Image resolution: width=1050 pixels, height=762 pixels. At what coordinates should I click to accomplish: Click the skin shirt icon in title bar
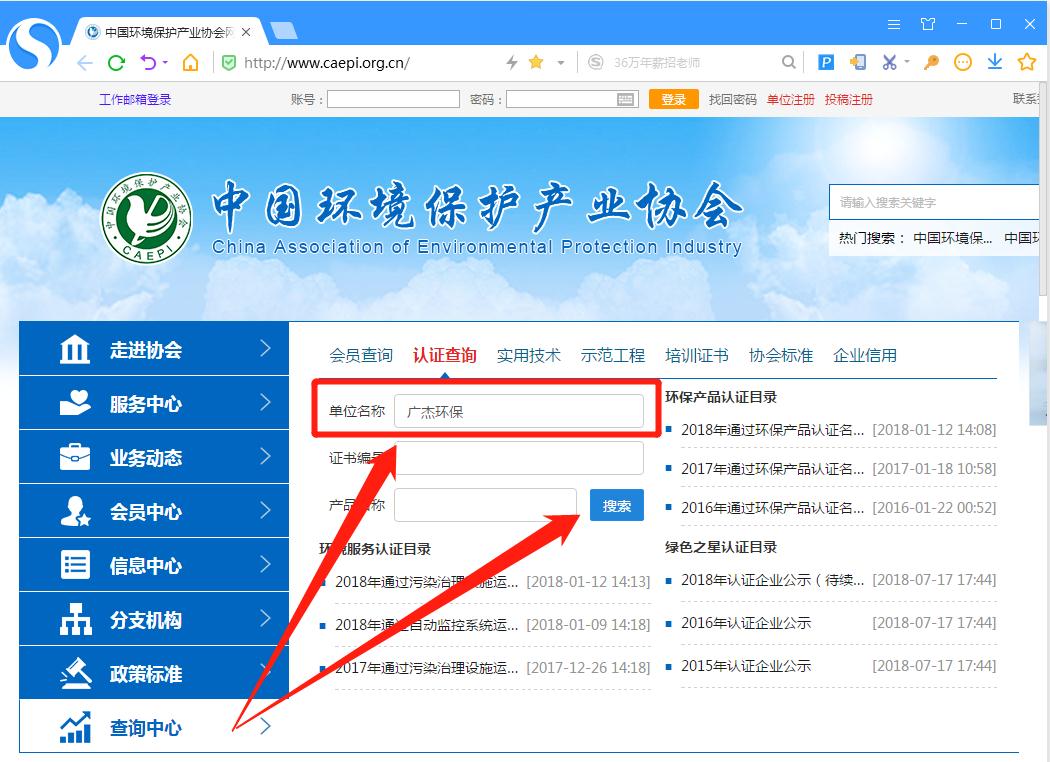coord(928,24)
